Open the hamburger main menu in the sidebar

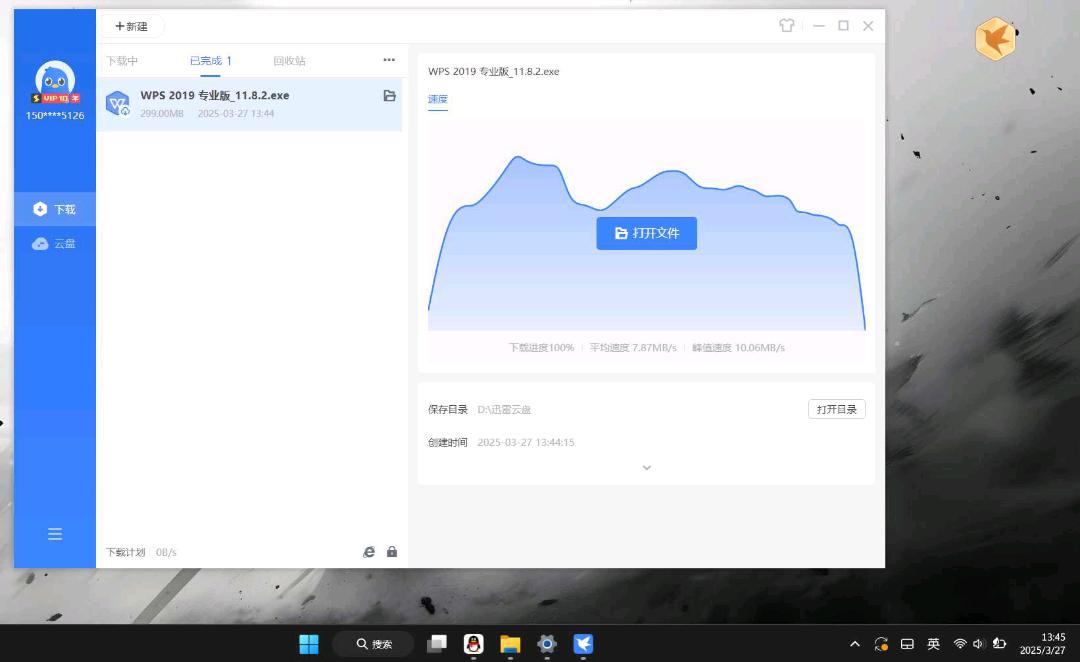(55, 534)
